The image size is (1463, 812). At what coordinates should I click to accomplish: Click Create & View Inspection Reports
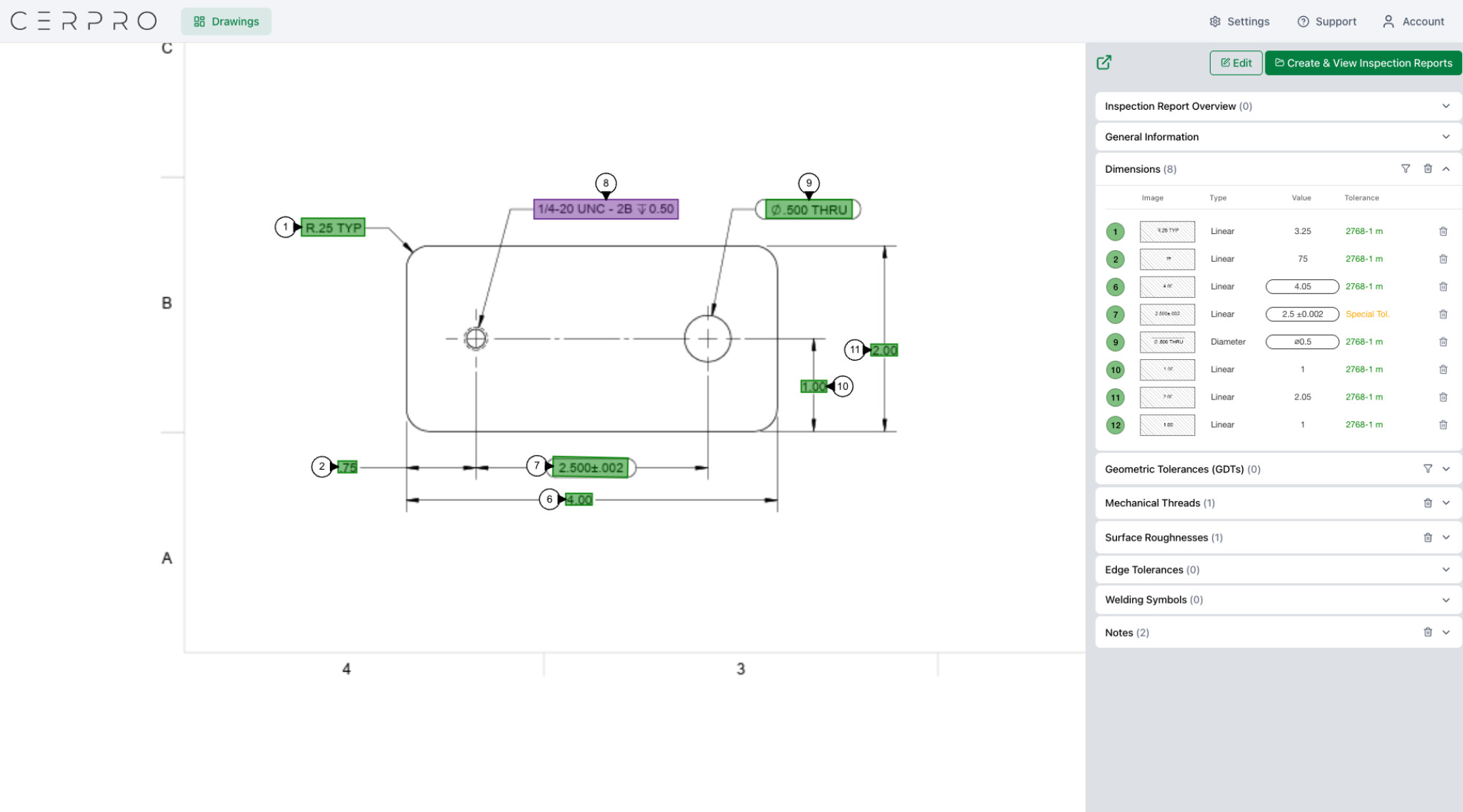coord(1363,64)
